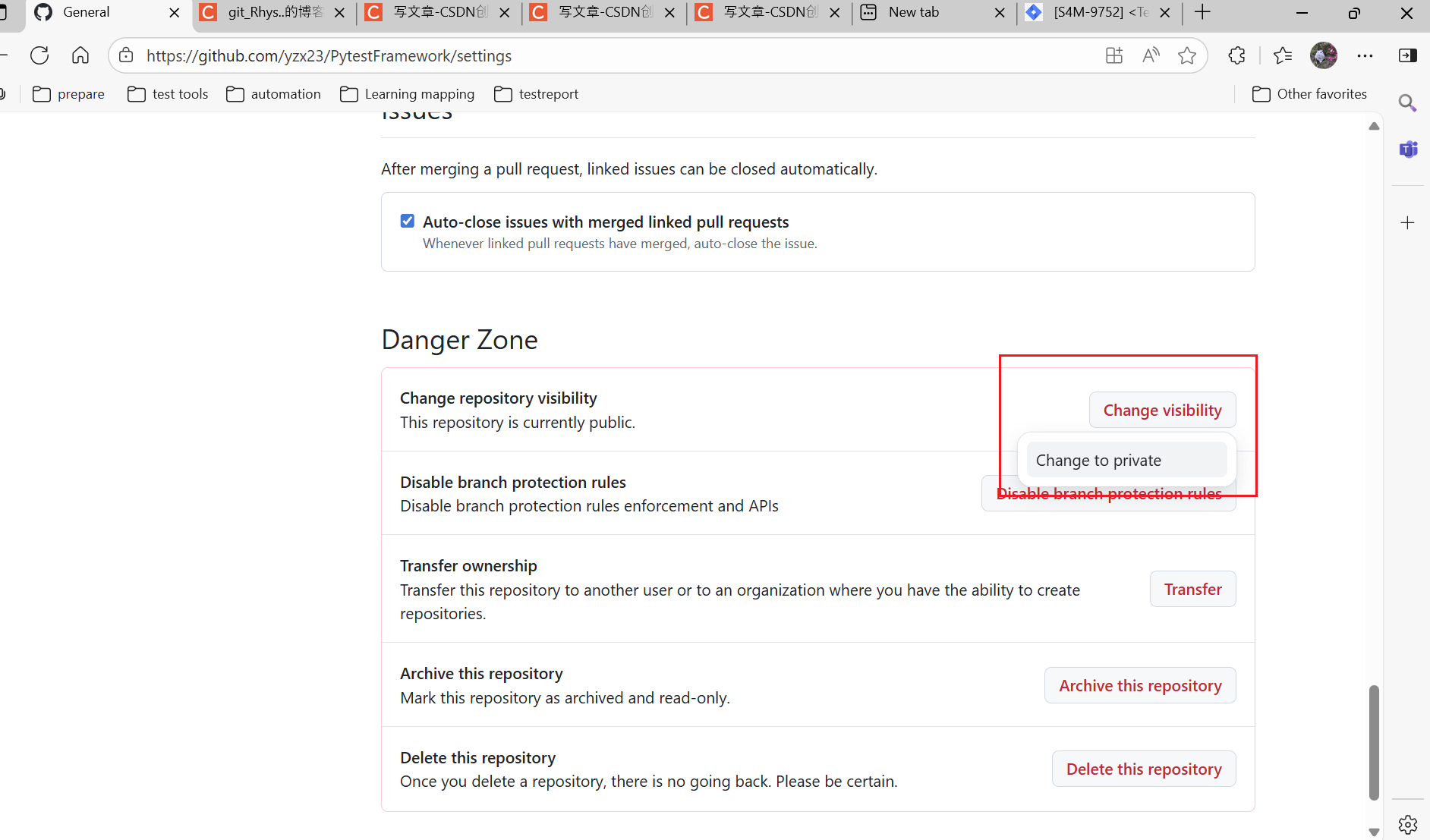Open the Settings and more menu
Viewport: 1430px width, 840px height.
pos(1365,55)
